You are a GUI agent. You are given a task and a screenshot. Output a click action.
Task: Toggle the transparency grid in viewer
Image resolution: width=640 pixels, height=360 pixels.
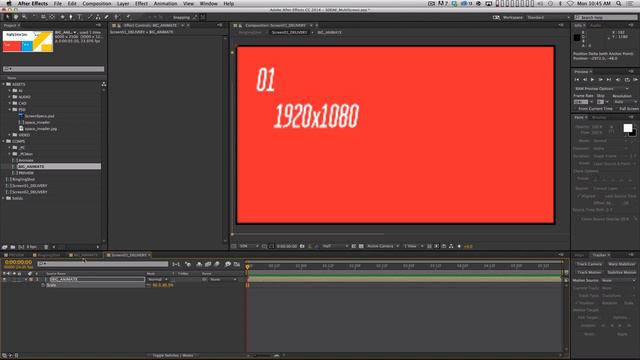361,246
